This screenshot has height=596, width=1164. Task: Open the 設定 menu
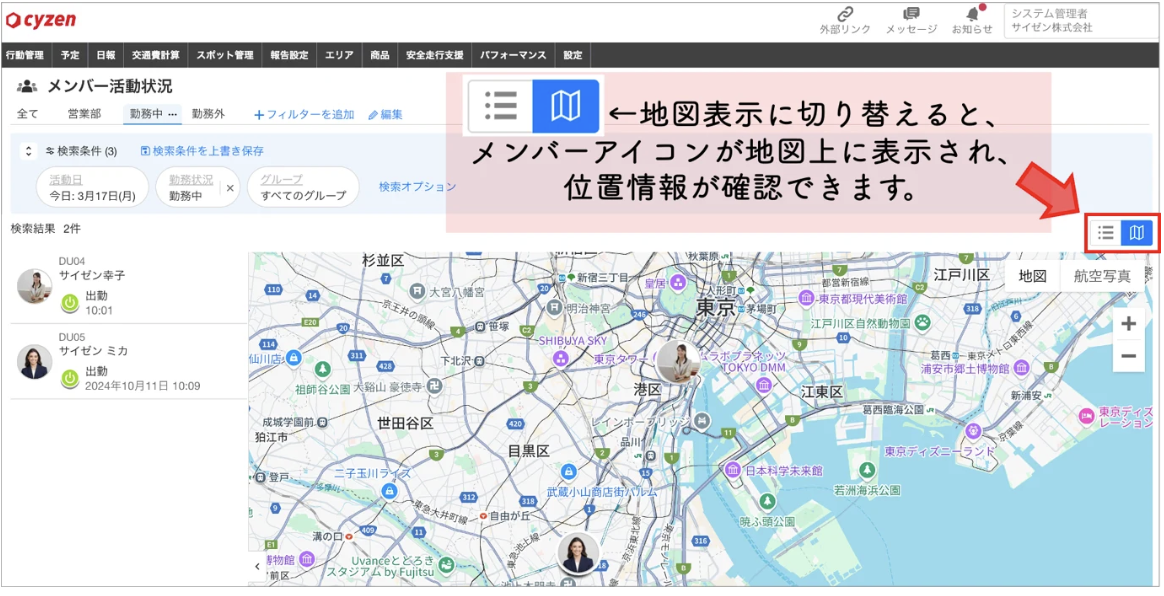(x=572, y=55)
